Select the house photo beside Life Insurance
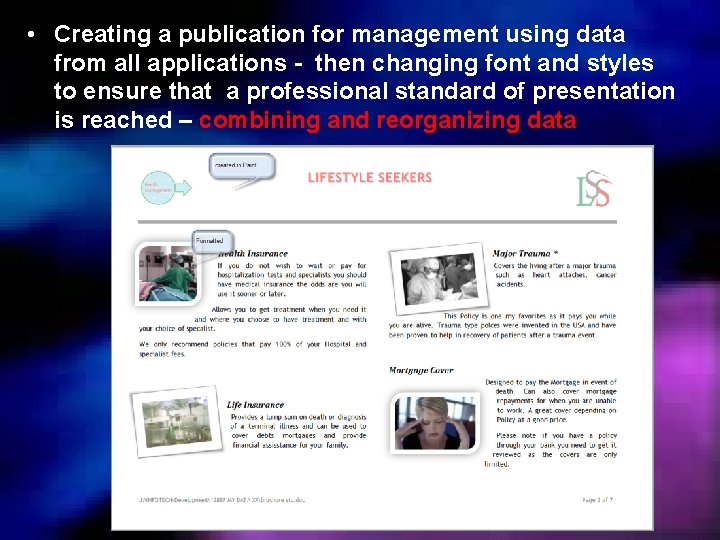720x540 pixels. pyautogui.click(x=177, y=422)
